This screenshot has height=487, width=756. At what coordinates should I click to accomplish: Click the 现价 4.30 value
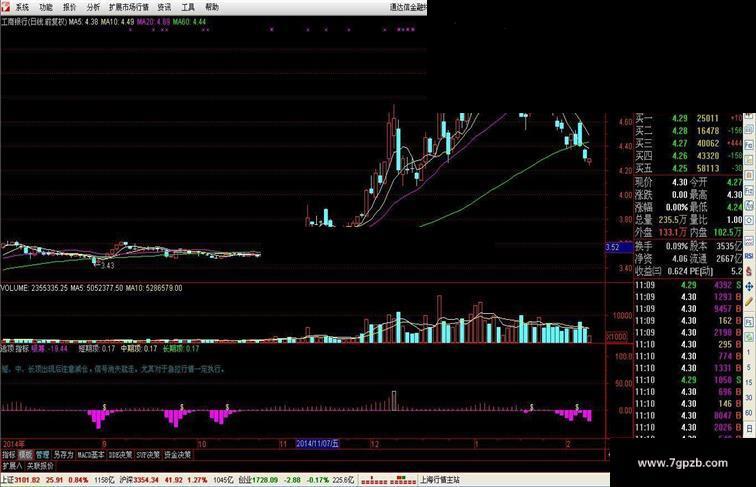[679, 183]
